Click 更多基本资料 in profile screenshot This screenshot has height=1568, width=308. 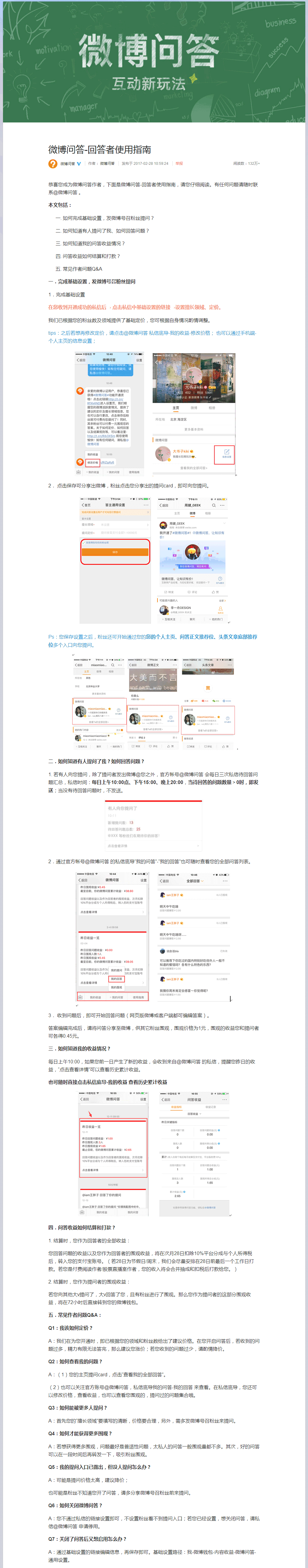pyautogui.click(x=193, y=429)
